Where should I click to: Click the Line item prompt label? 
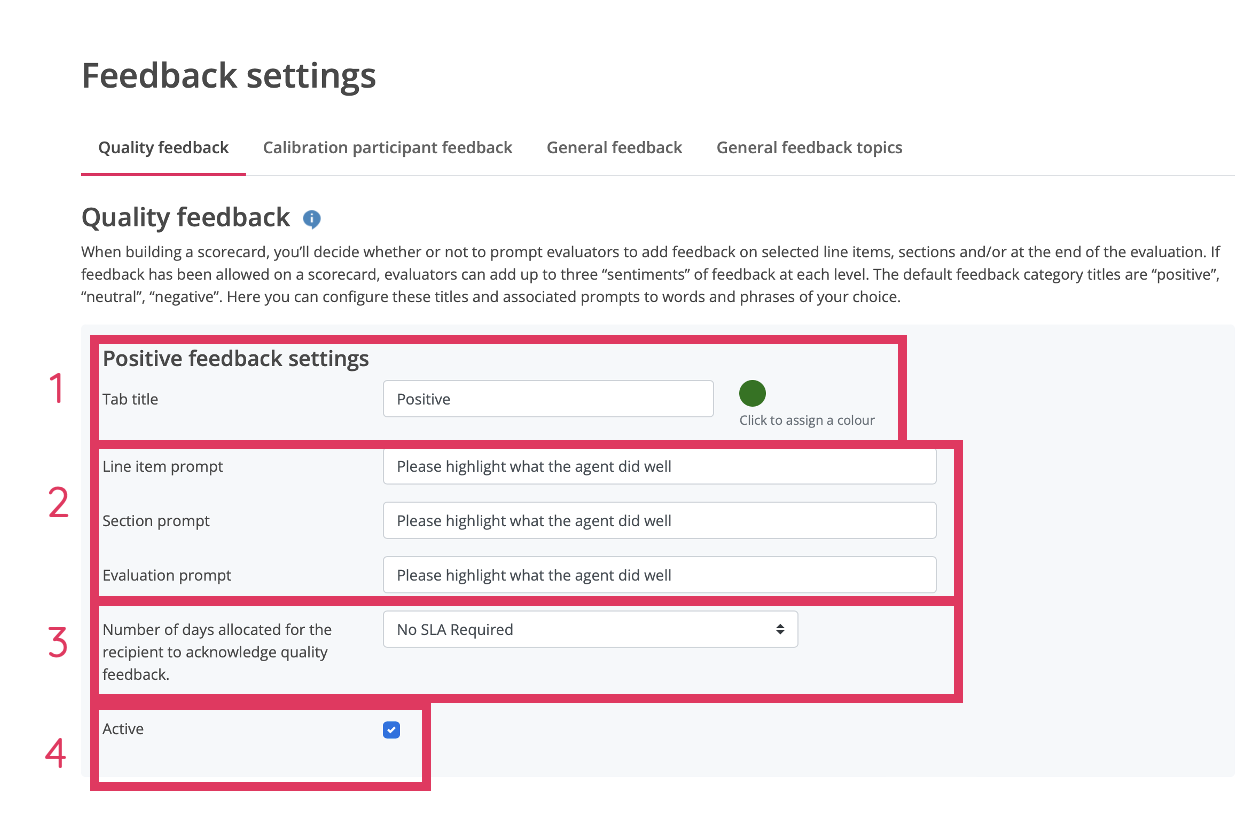(x=163, y=467)
